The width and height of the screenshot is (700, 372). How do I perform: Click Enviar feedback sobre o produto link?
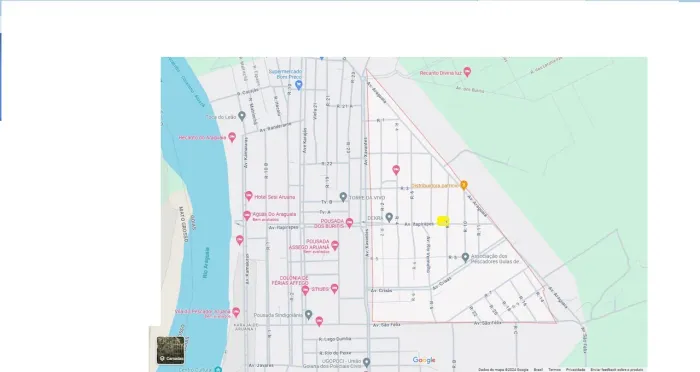(617, 370)
